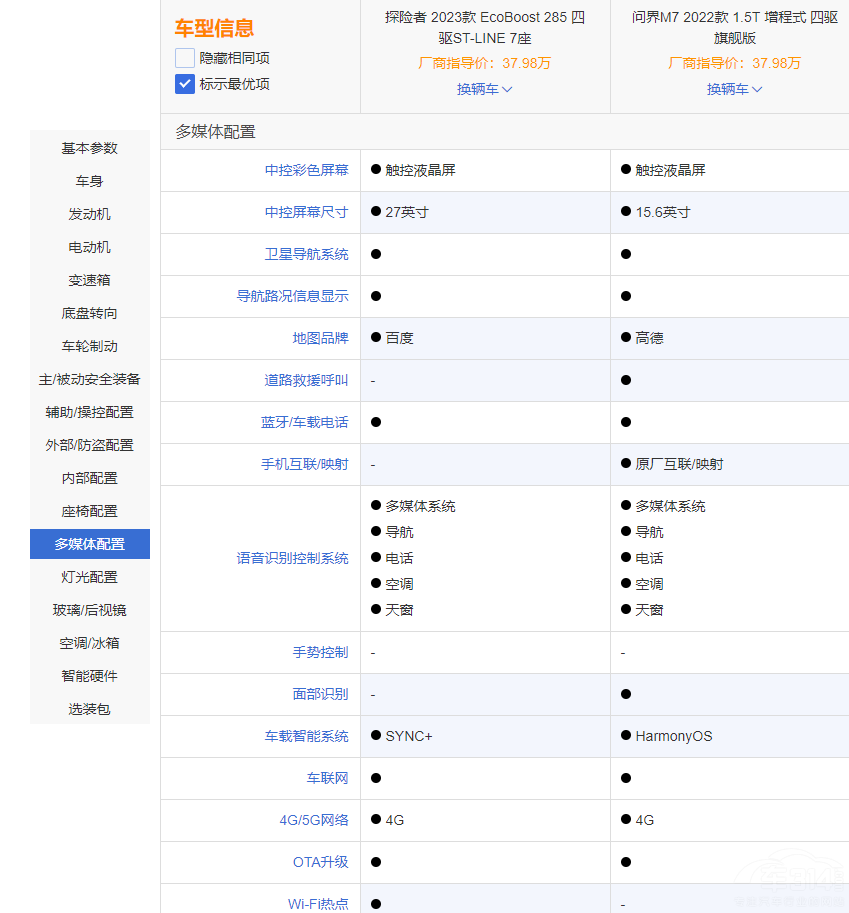Image resolution: width=849 pixels, height=913 pixels.
Task: Open 灯光配置 in the sidebar
Action: pyautogui.click(x=90, y=577)
